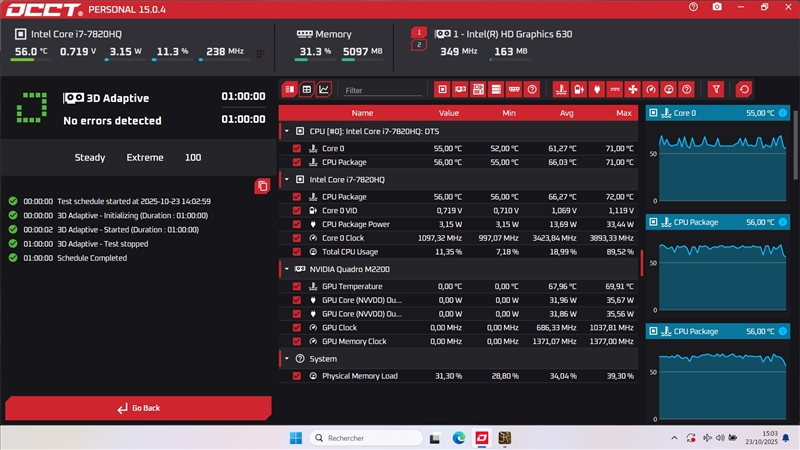Open Task View from the taskbar
The image size is (800, 450).
point(435,438)
